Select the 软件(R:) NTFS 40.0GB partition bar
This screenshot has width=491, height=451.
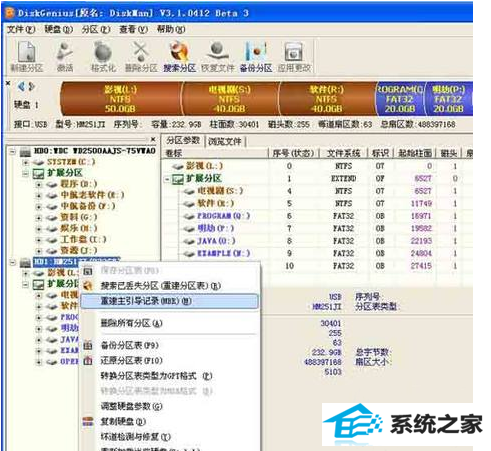(326, 99)
